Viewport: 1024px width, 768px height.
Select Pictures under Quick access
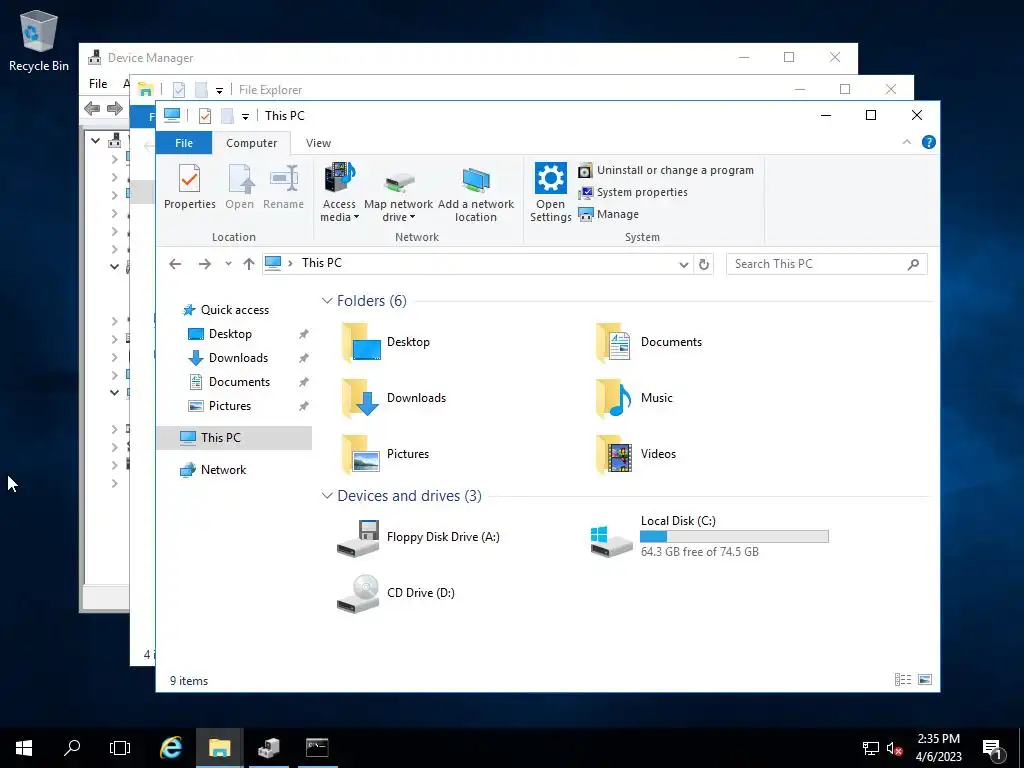(x=229, y=406)
